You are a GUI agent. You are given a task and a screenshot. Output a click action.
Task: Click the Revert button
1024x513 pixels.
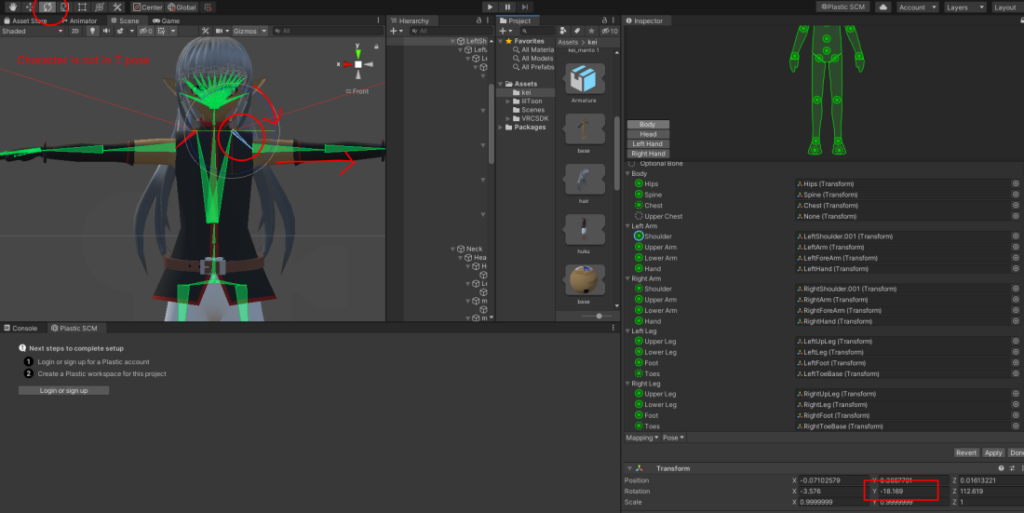(x=966, y=452)
